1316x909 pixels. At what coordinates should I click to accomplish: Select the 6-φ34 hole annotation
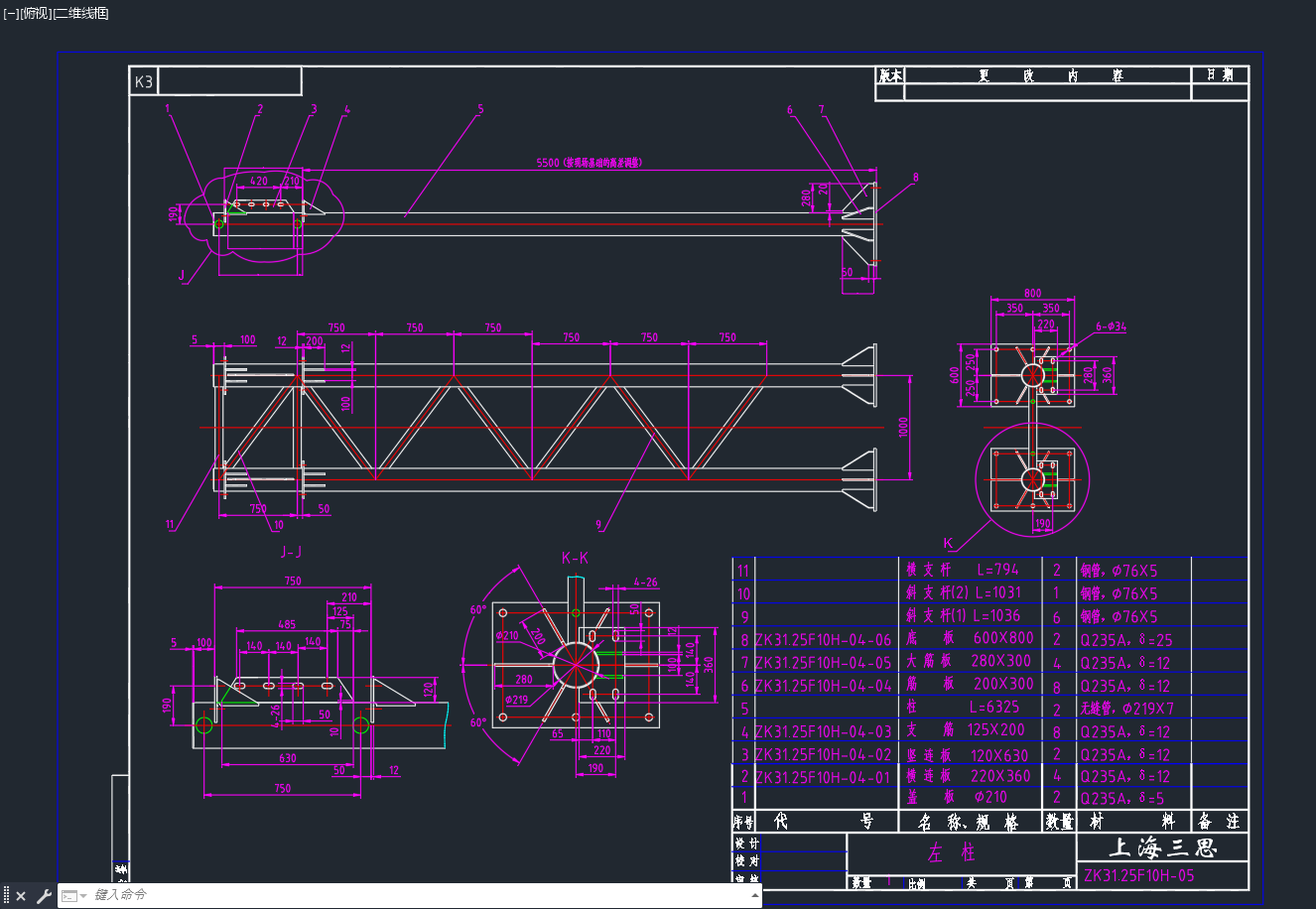point(1112,327)
